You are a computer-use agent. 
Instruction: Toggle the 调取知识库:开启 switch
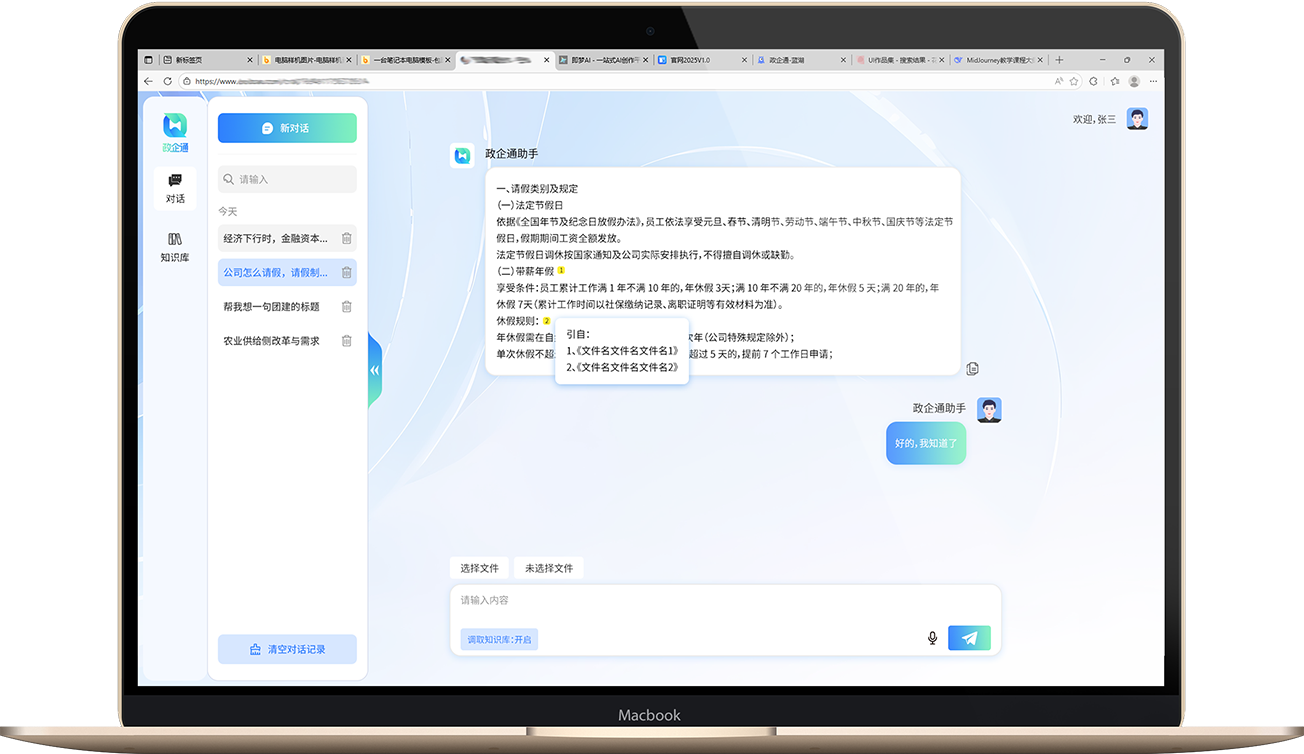click(500, 639)
